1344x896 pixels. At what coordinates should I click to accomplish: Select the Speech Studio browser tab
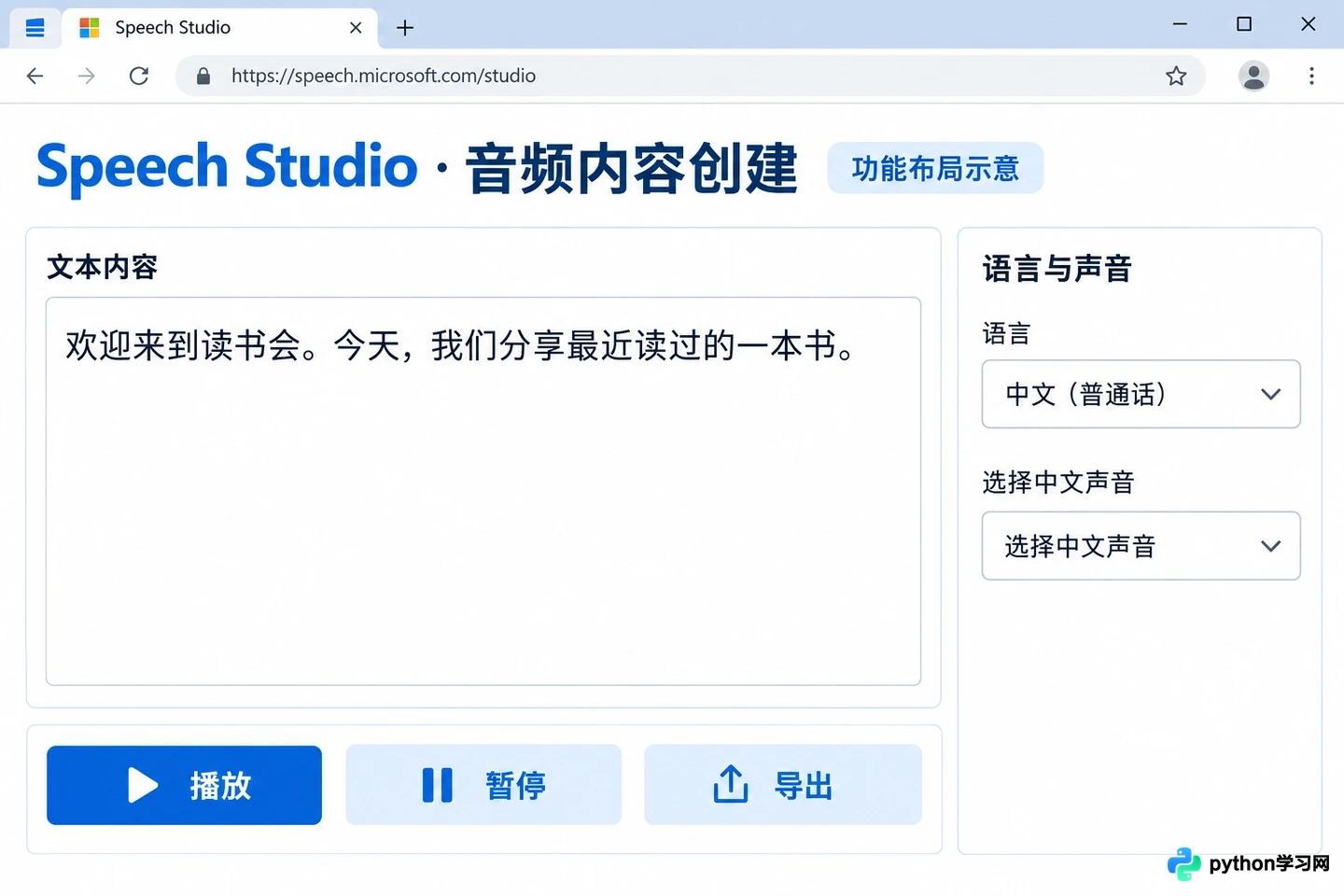pyautogui.click(x=220, y=28)
